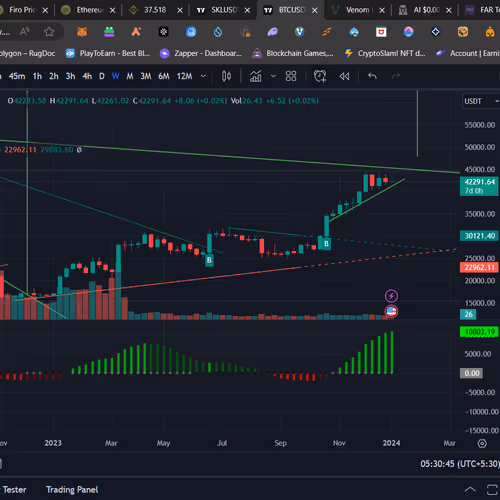Click the current price label 42291.64
This screenshot has height=500, width=500.
coord(479,186)
